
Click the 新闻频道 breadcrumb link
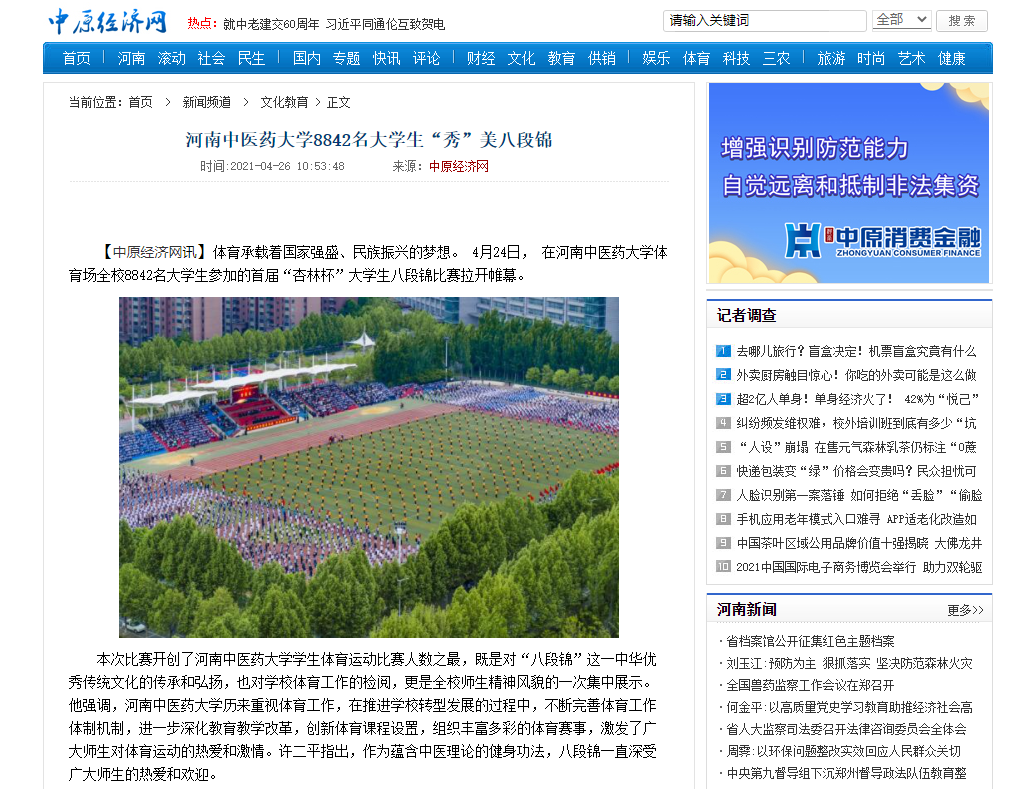(206, 102)
